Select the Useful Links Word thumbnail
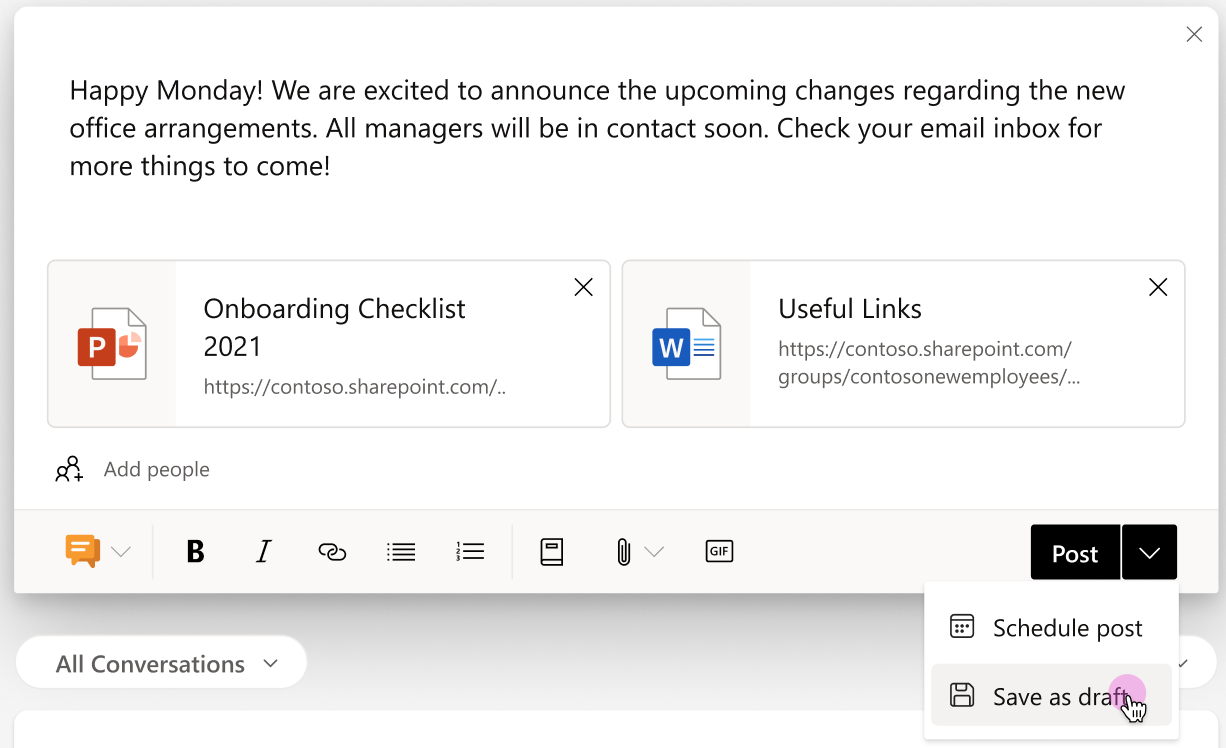This screenshot has height=748, width=1226. (x=686, y=343)
